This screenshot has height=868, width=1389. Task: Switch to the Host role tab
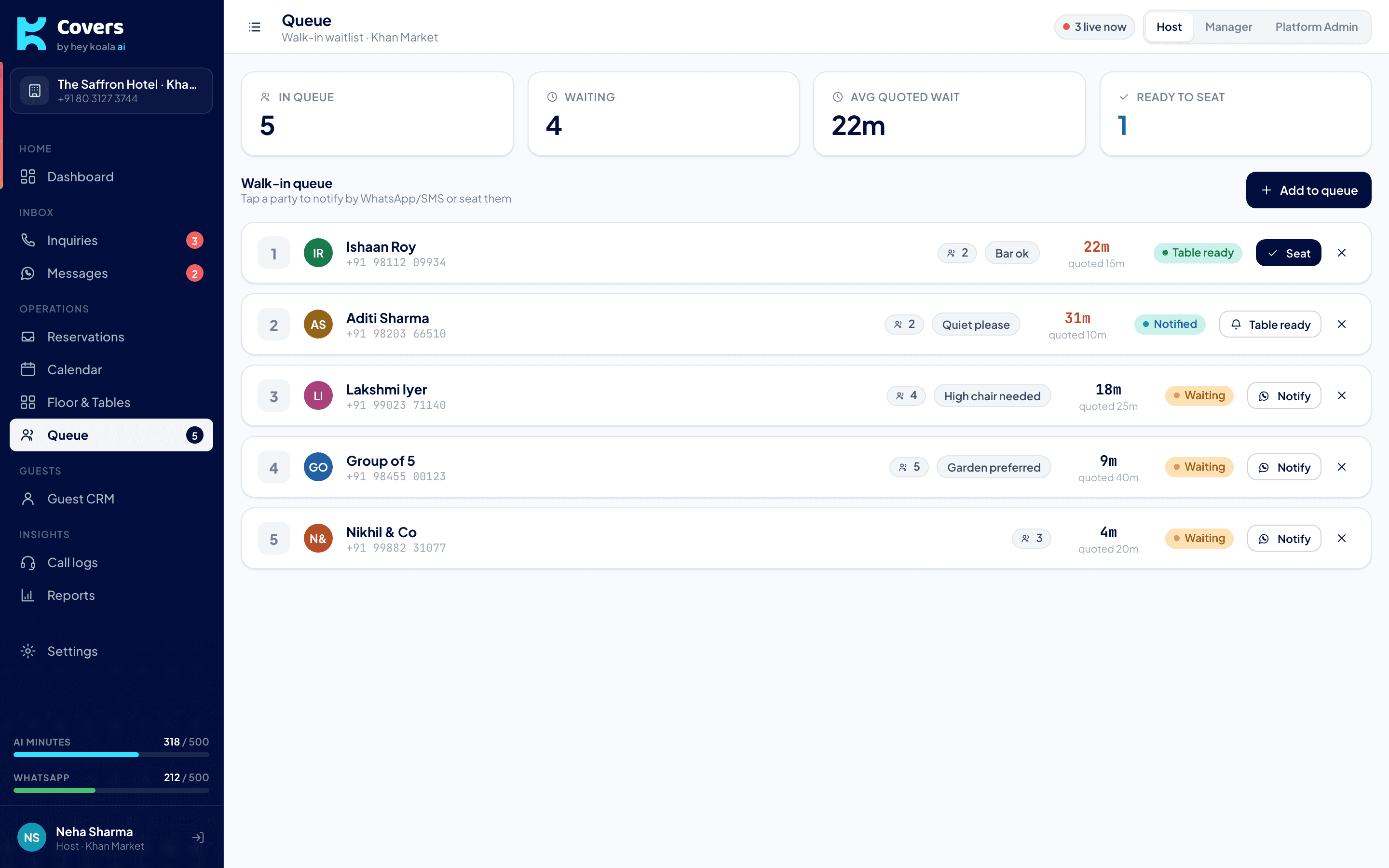(x=1169, y=27)
